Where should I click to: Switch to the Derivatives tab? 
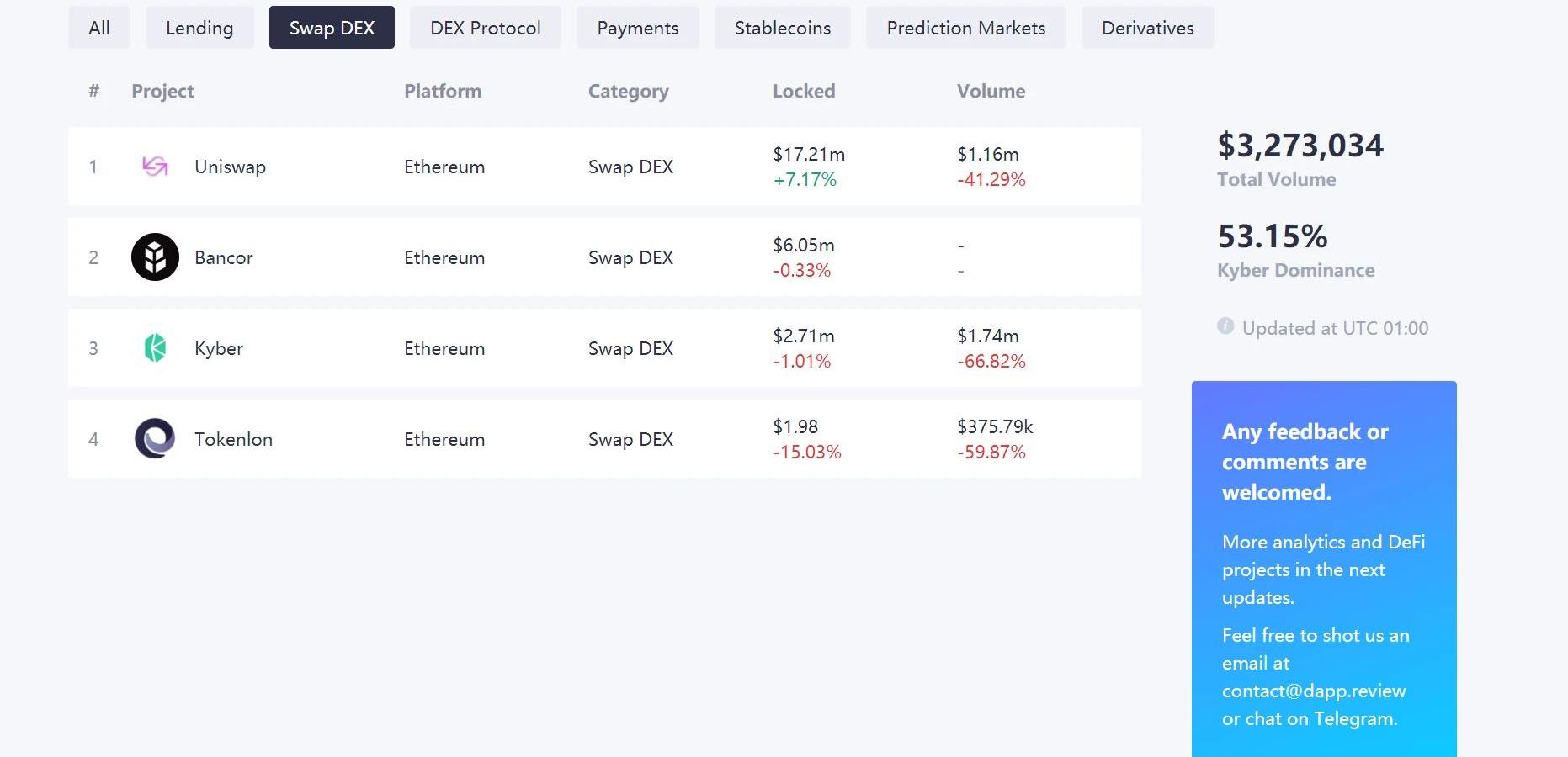[x=1148, y=28]
